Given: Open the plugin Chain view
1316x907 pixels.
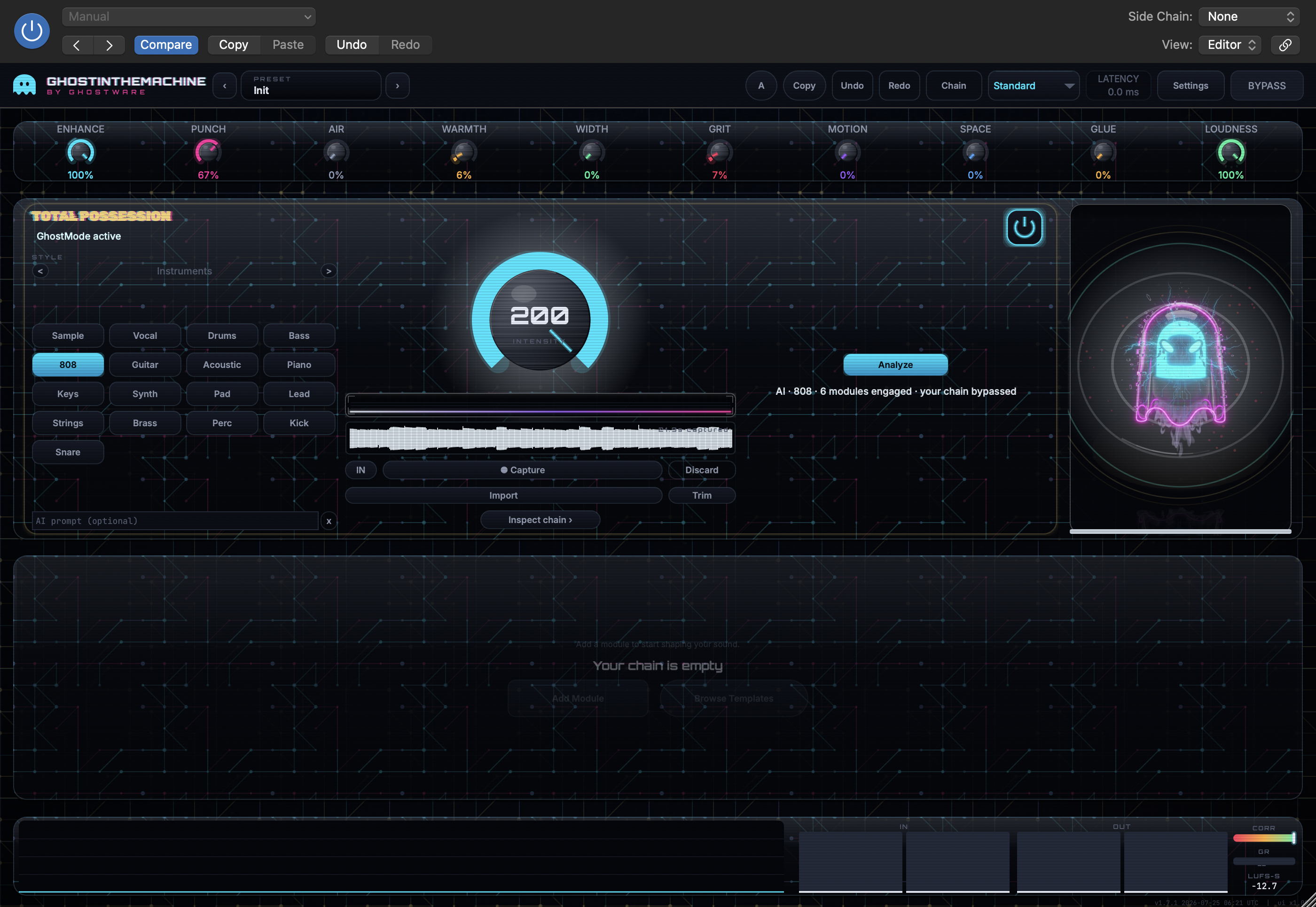Looking at the screenshot, I should (x=954, y=86).
